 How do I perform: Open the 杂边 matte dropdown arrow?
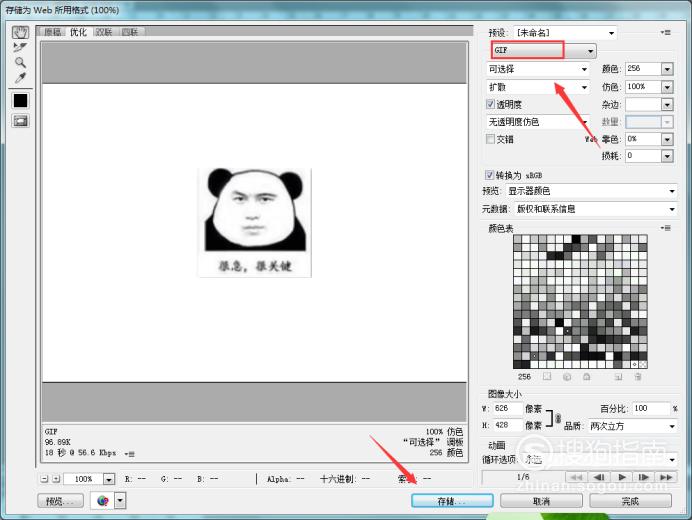coord(667,105)
